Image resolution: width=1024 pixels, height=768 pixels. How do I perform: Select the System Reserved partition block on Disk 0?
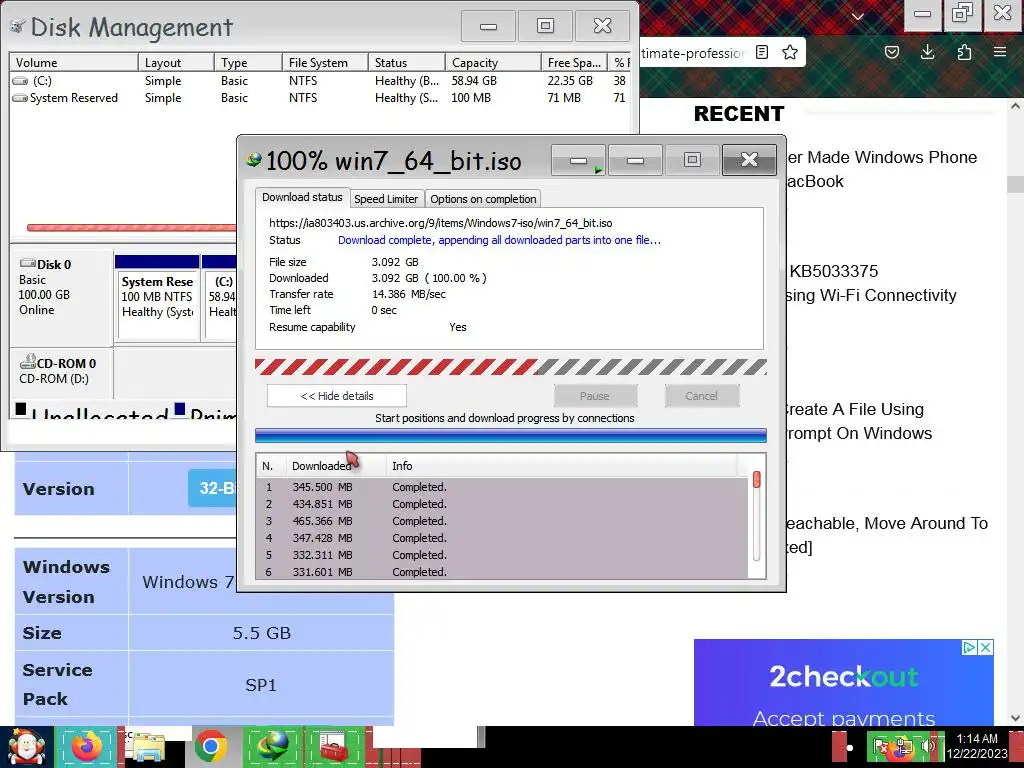[157, 297]
